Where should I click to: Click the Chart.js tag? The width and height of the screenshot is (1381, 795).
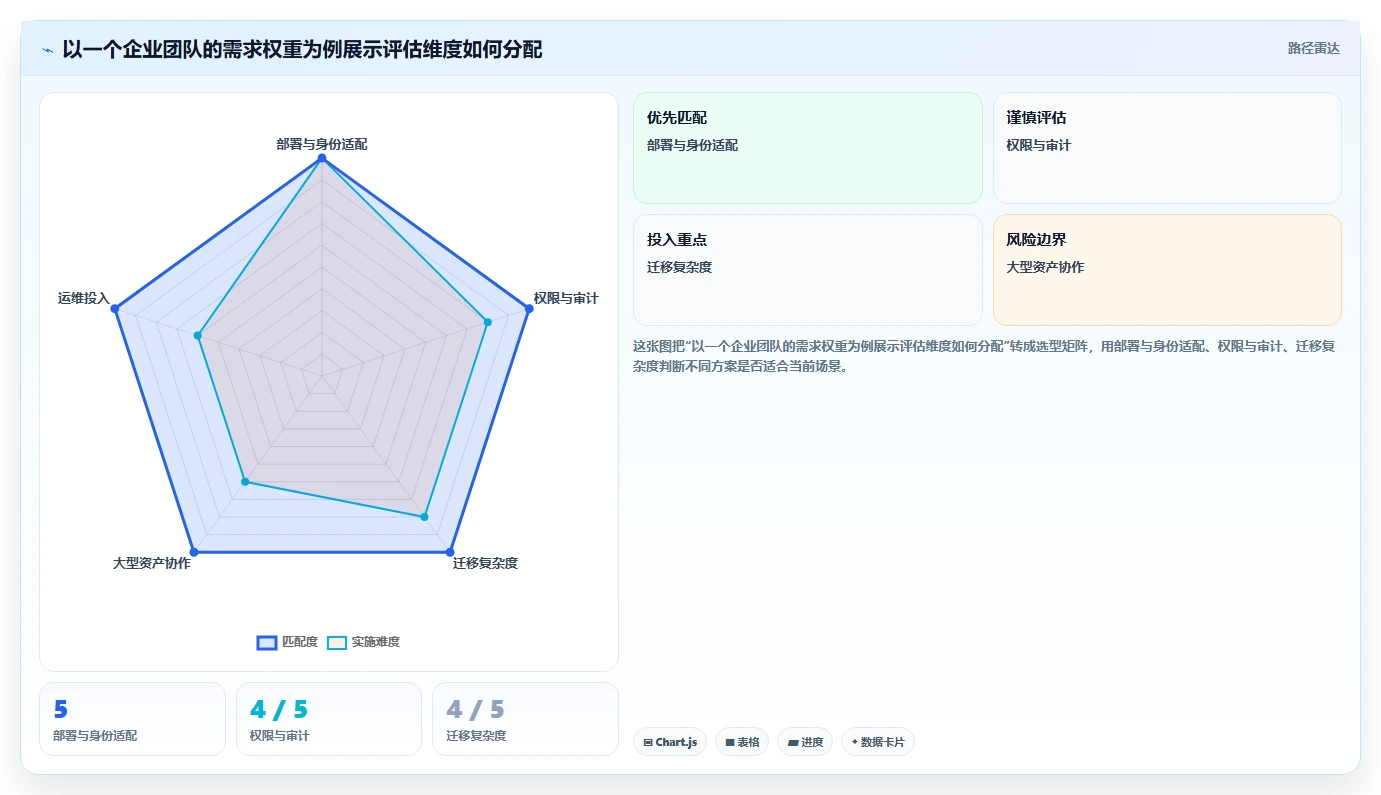[670, 742]
